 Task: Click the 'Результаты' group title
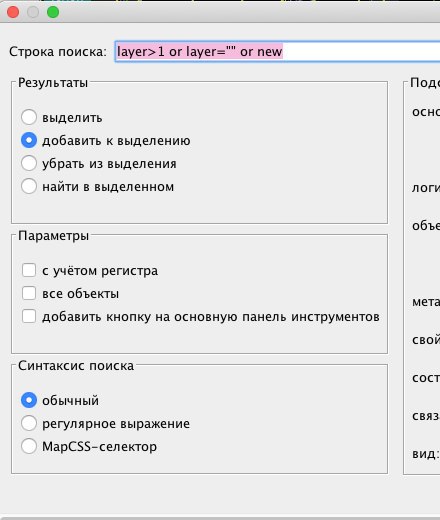[53, 83]
